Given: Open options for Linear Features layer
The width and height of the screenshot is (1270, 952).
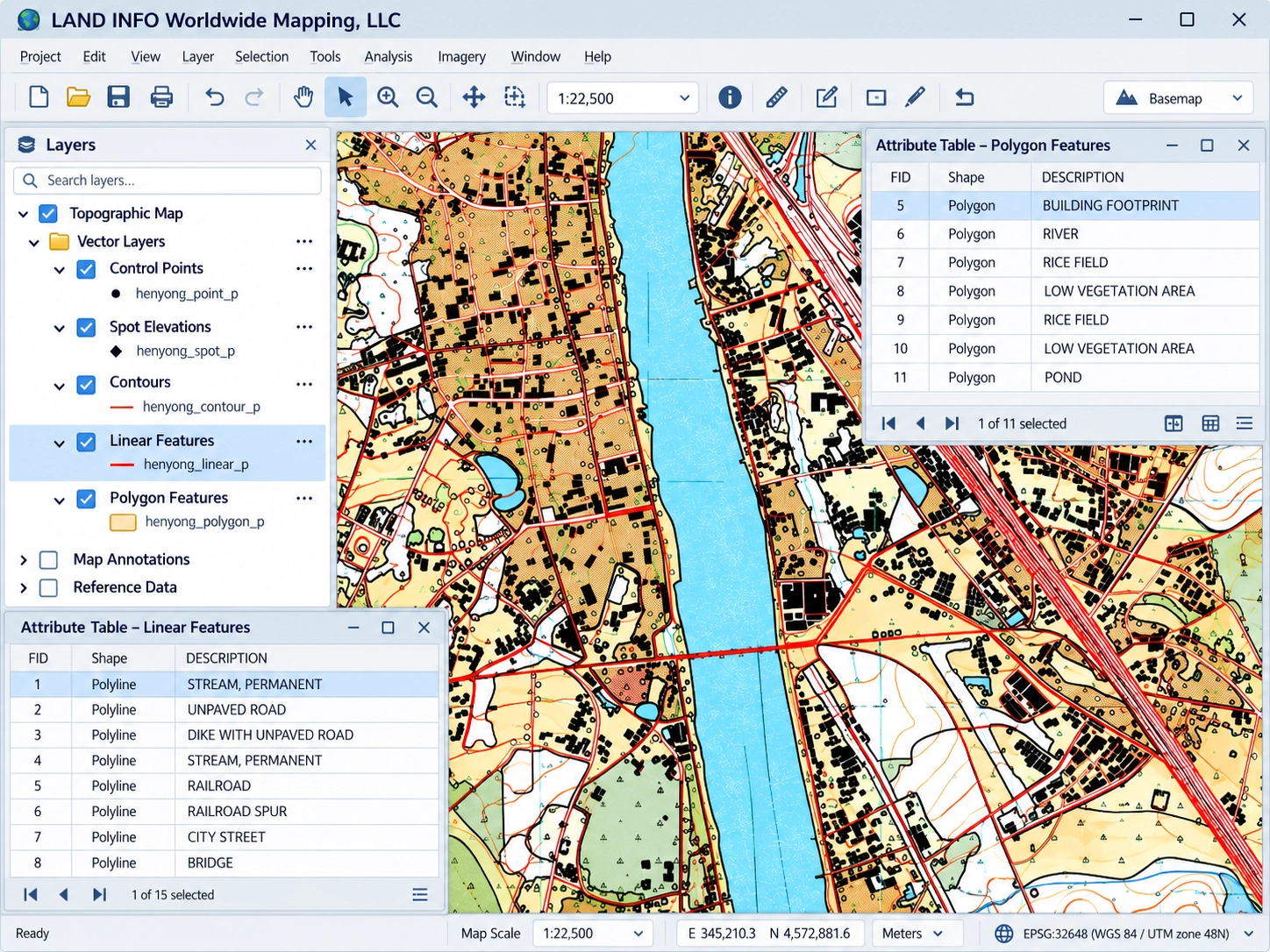Looking at the screenshot, I should (304, 441).
